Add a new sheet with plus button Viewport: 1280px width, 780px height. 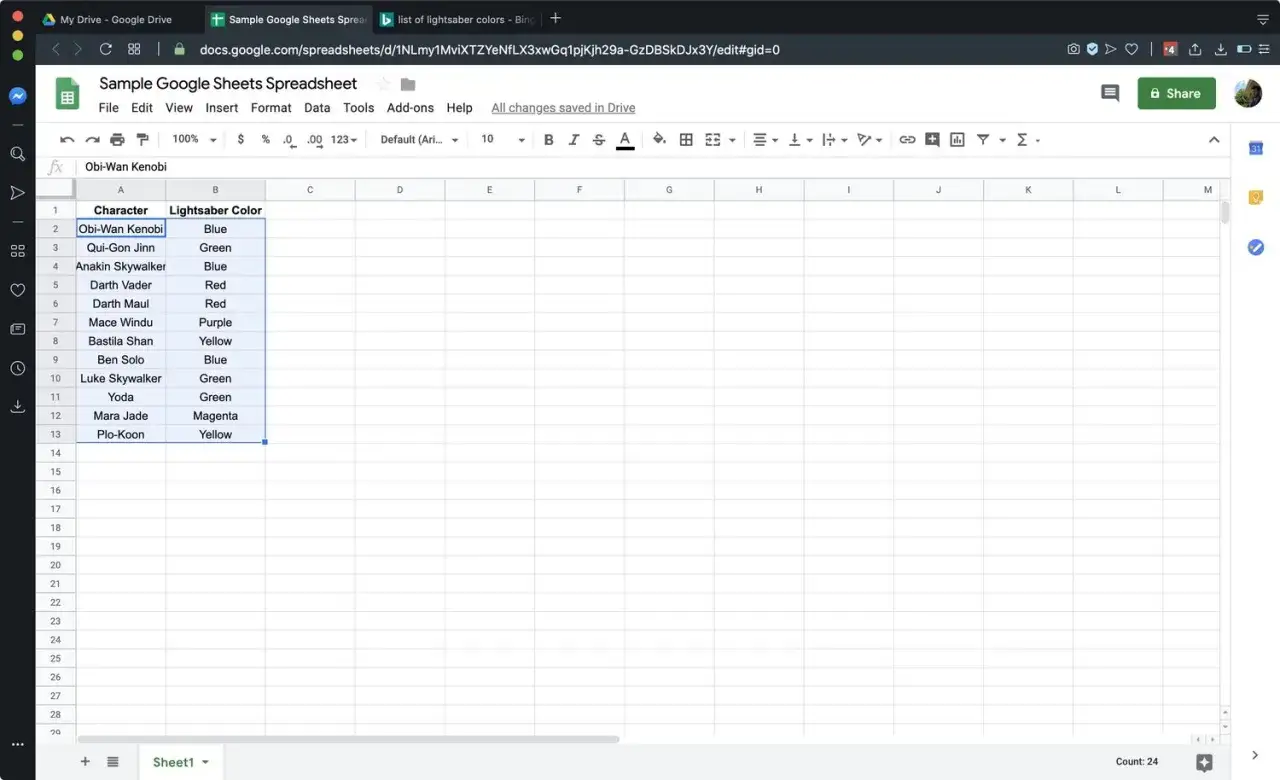point(85,762)
